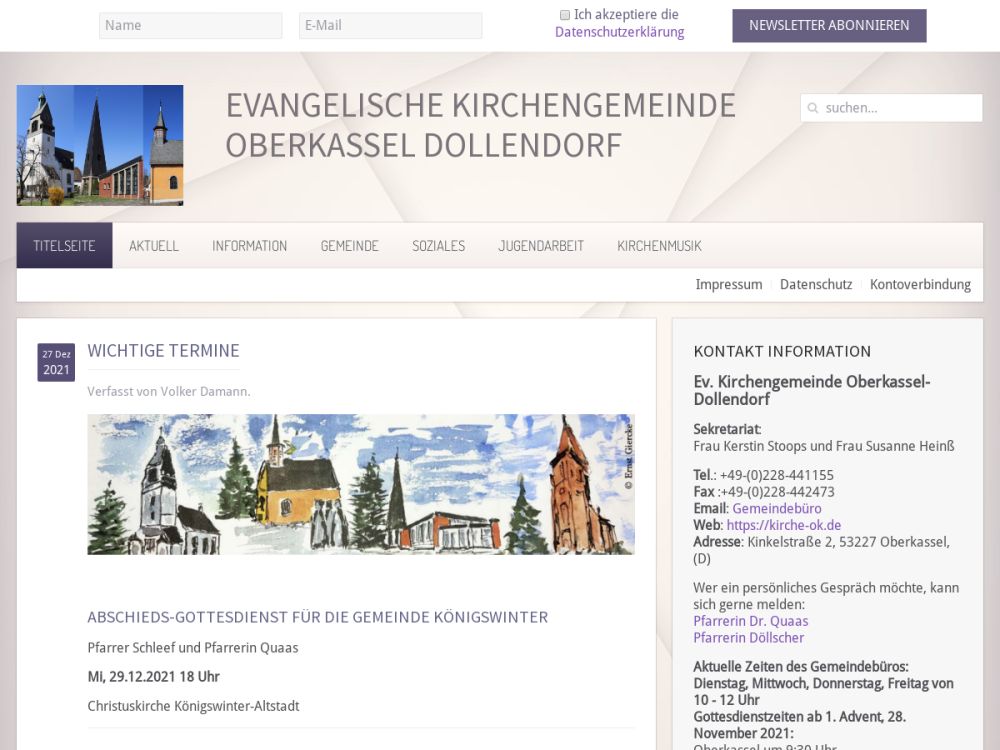Screen dimensions: 1000x750
Task: Open the Datenschutzerklärung link
Action: click(619, 32)
